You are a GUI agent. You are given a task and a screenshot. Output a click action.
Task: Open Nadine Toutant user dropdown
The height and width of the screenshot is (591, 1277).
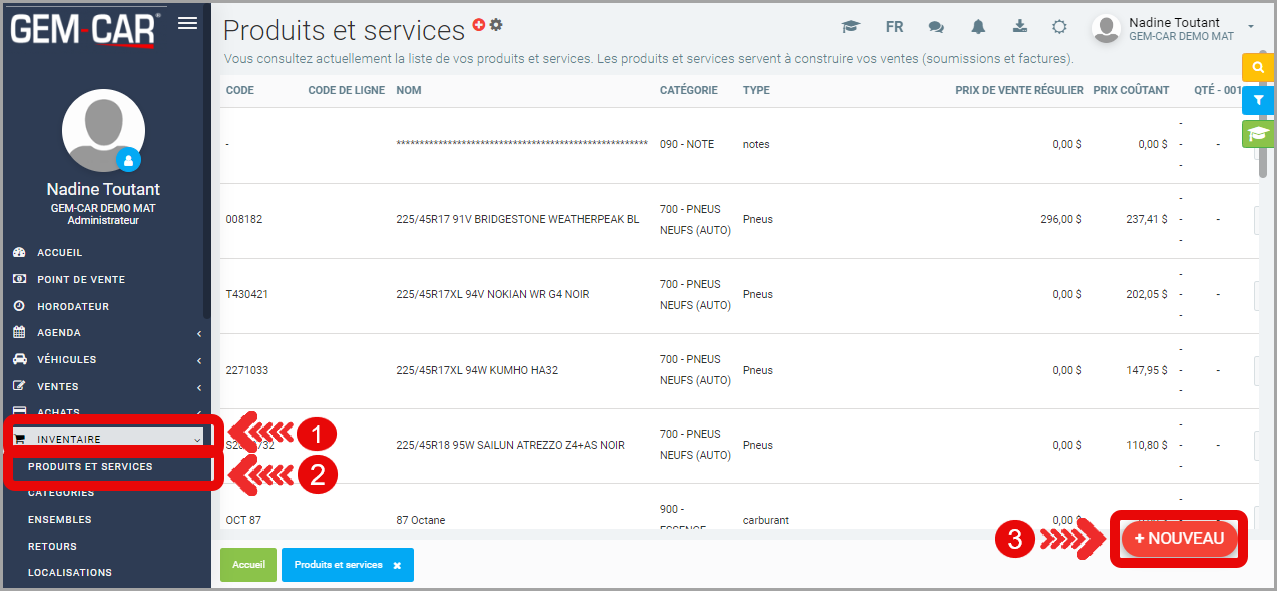pos(1174,28)
